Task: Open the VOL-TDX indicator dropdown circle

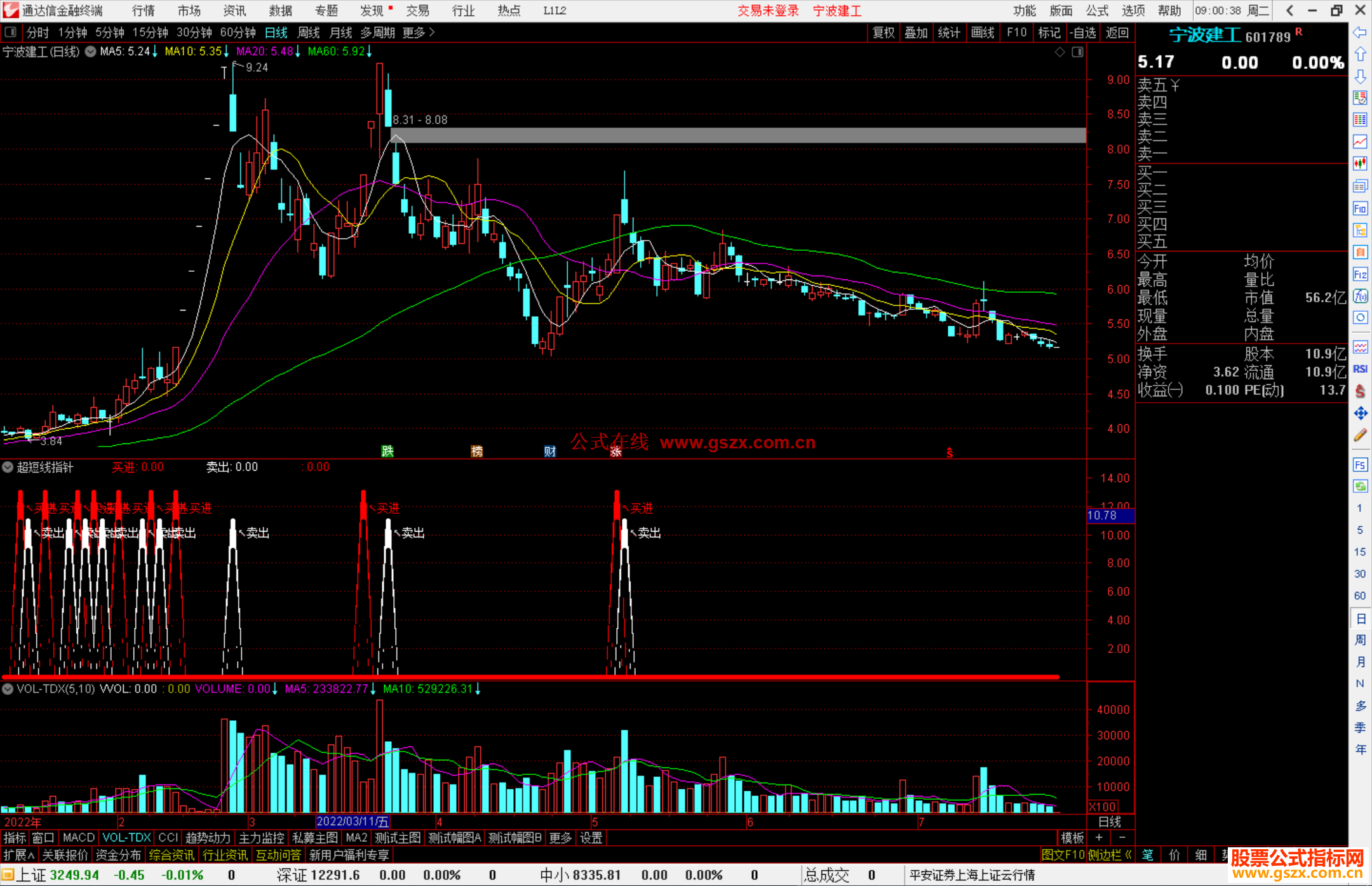Action: 8,689
